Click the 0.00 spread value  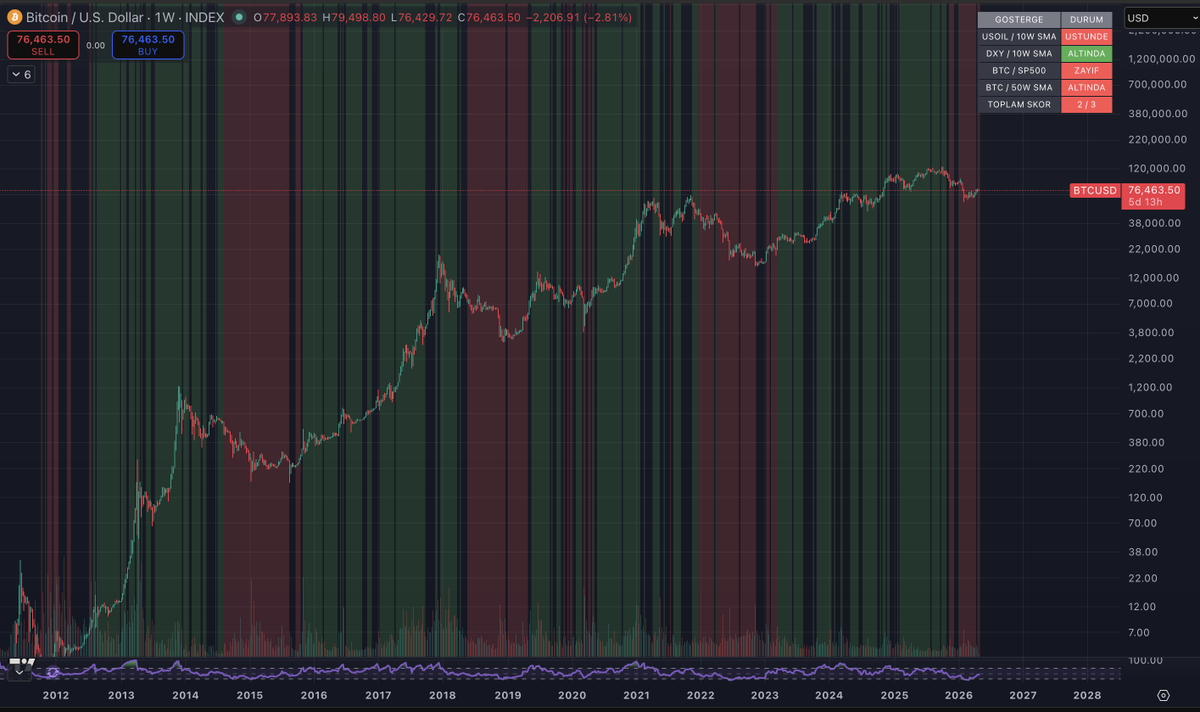tap(95, 45)
